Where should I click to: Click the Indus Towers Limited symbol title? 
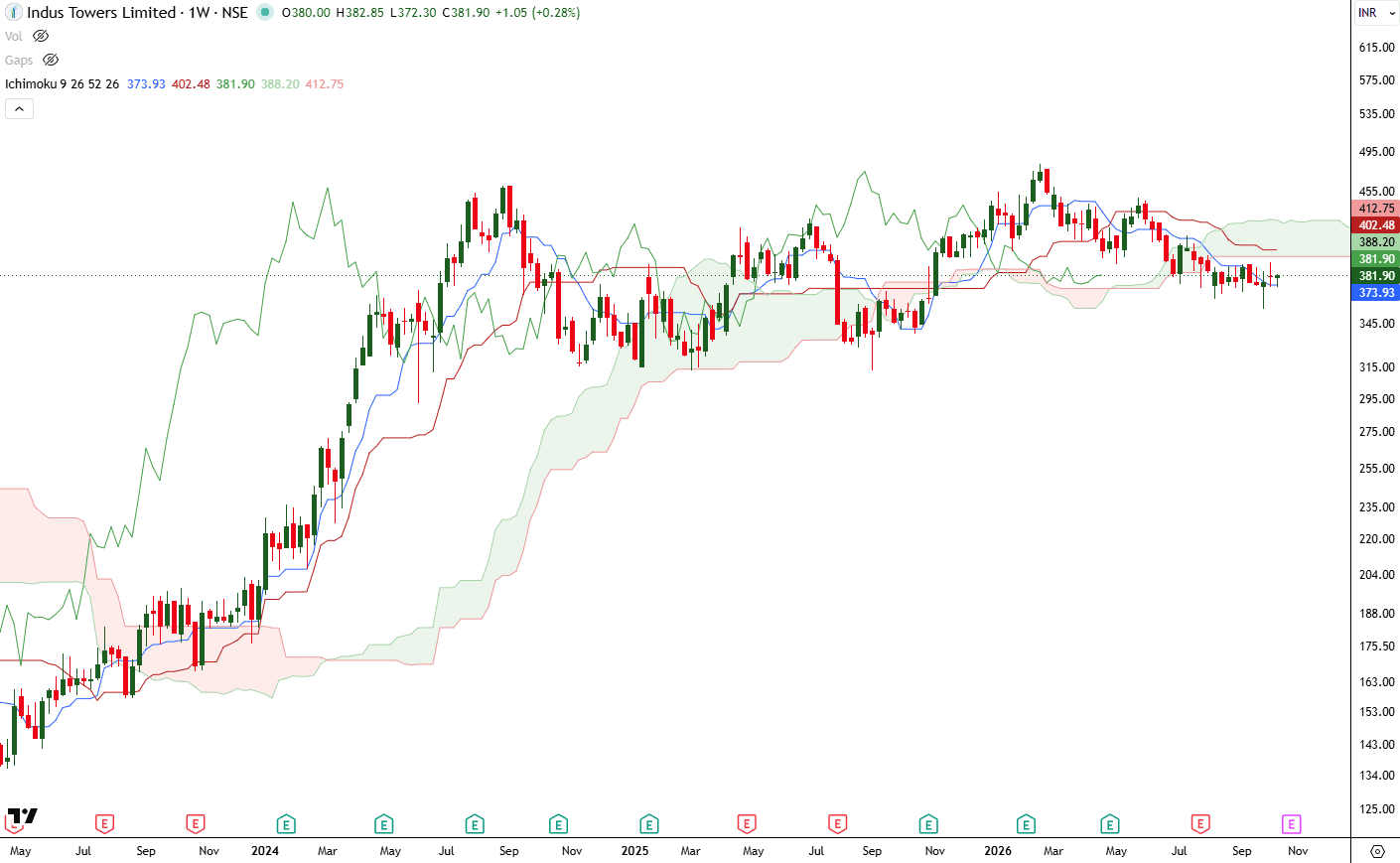[x=101, y=13]
